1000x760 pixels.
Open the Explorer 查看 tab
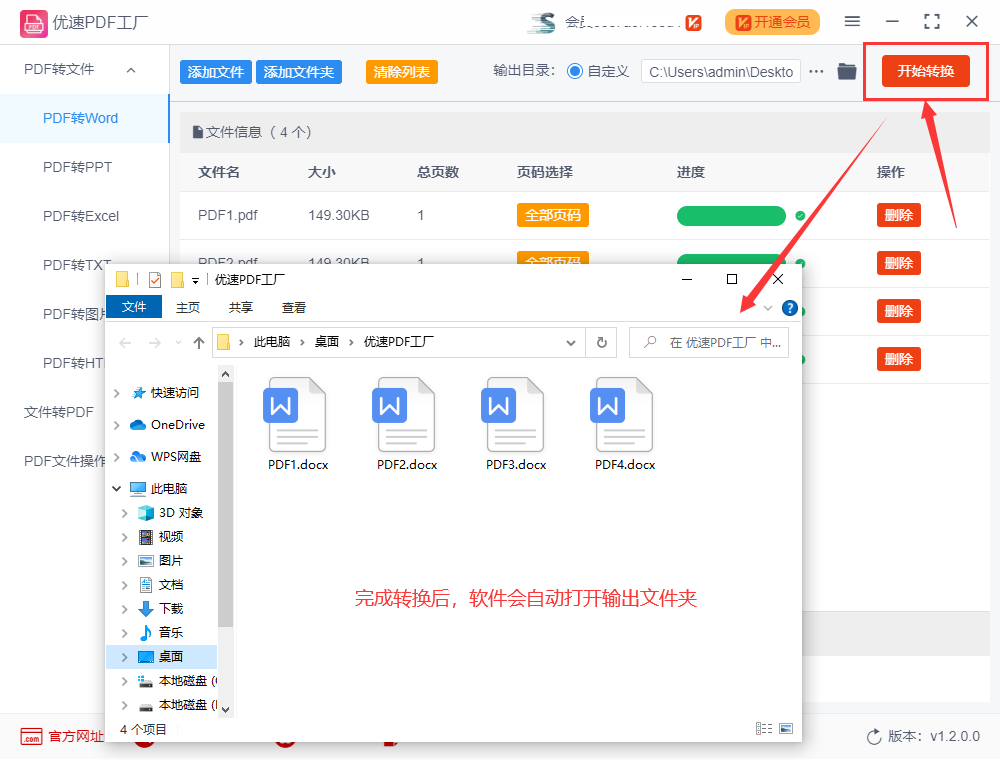click(x=293, y=307)
